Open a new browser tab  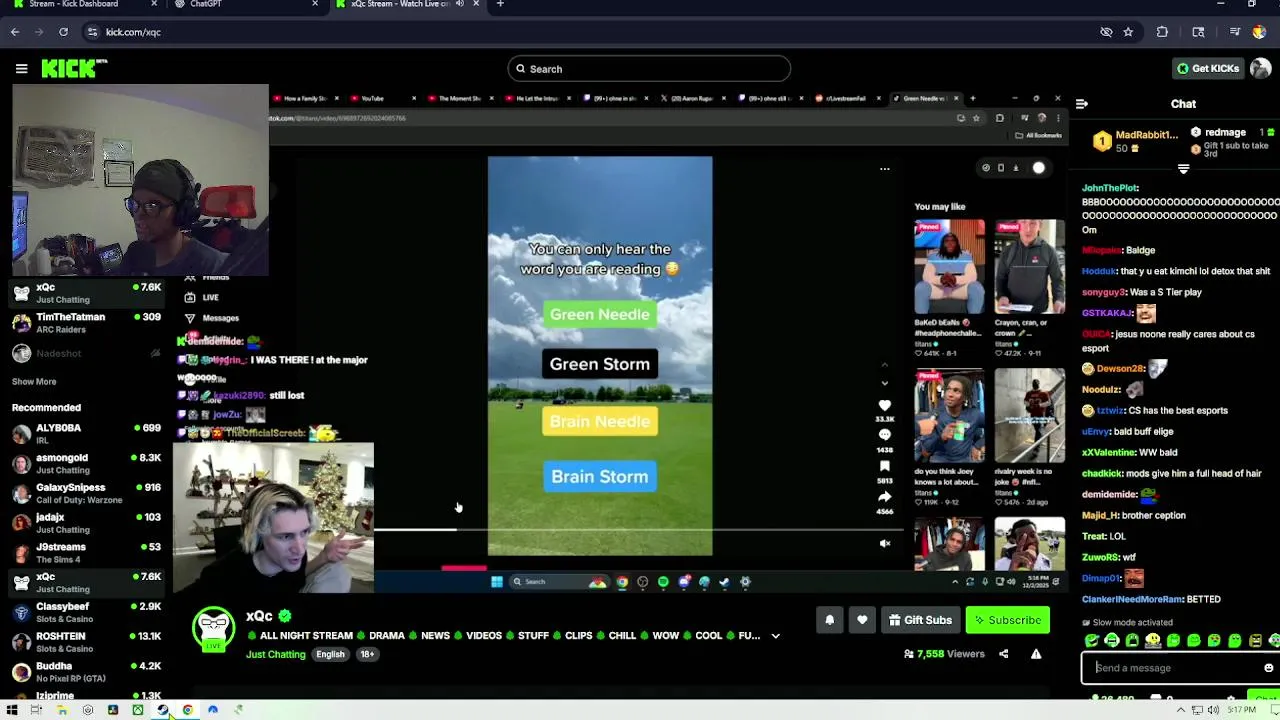pos(500,4)
